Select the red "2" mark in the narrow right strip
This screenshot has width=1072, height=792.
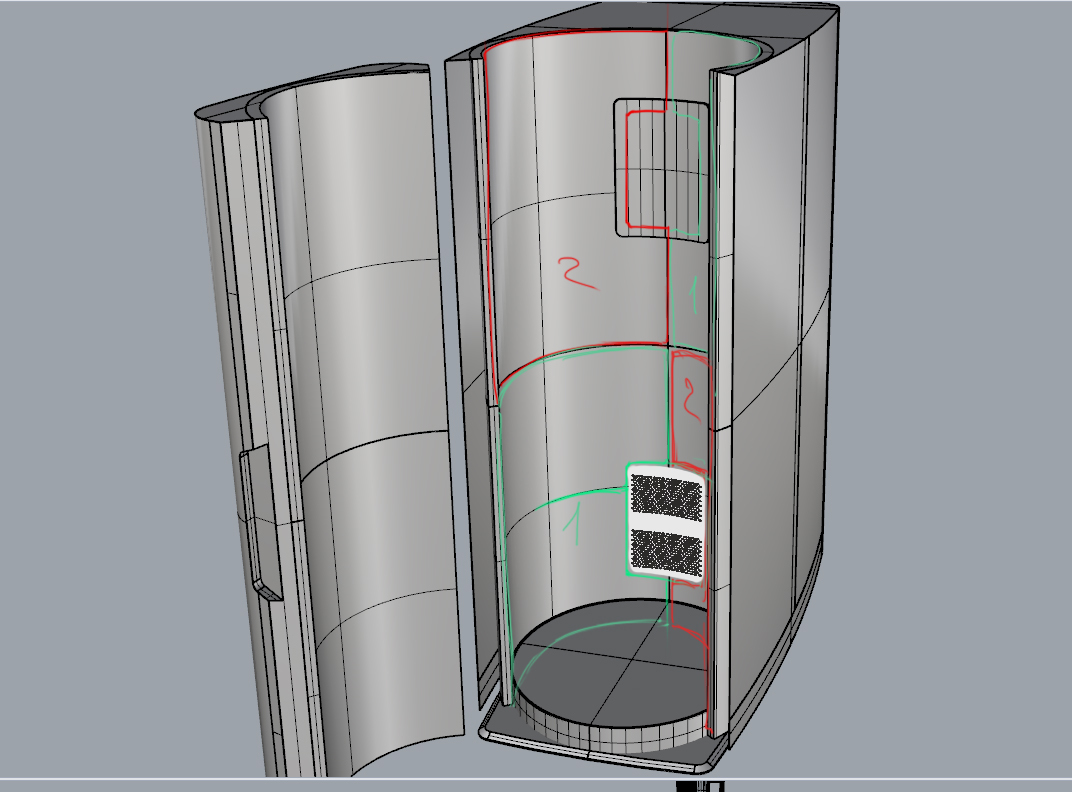tap(688, 400)
